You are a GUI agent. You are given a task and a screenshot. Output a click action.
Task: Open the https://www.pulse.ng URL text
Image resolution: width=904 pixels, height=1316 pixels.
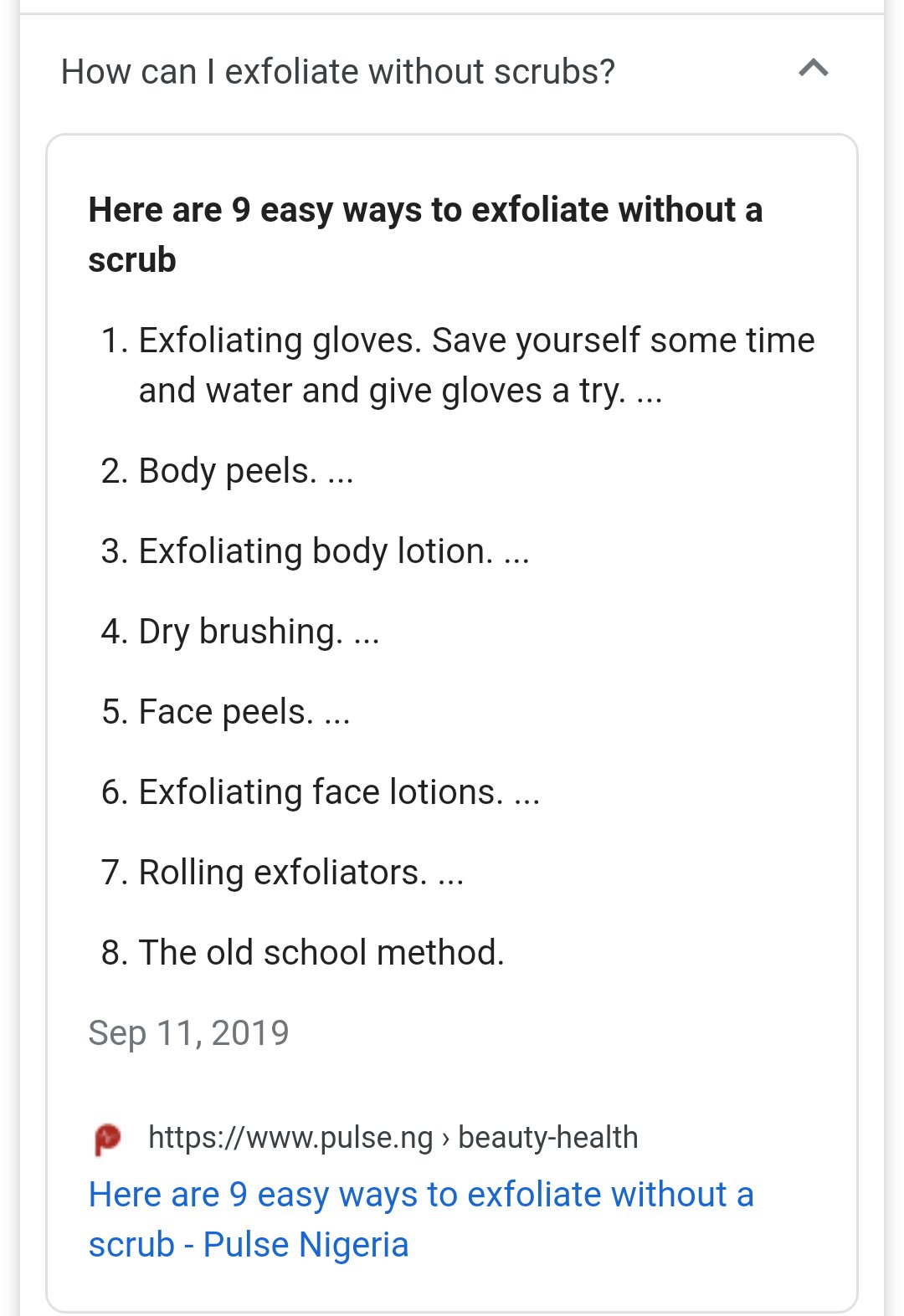coord(290,1138)
